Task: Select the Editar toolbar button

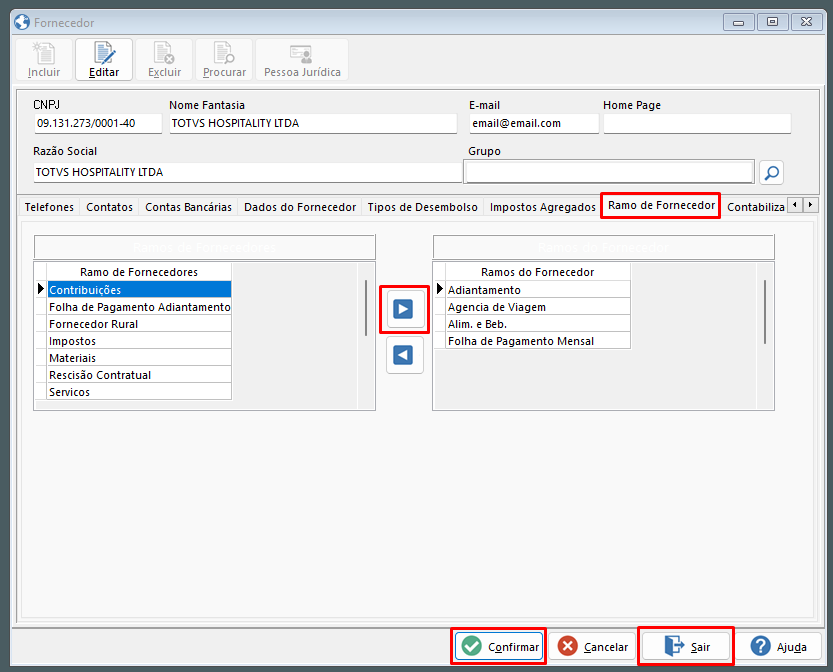Action: tap(104, 60)
